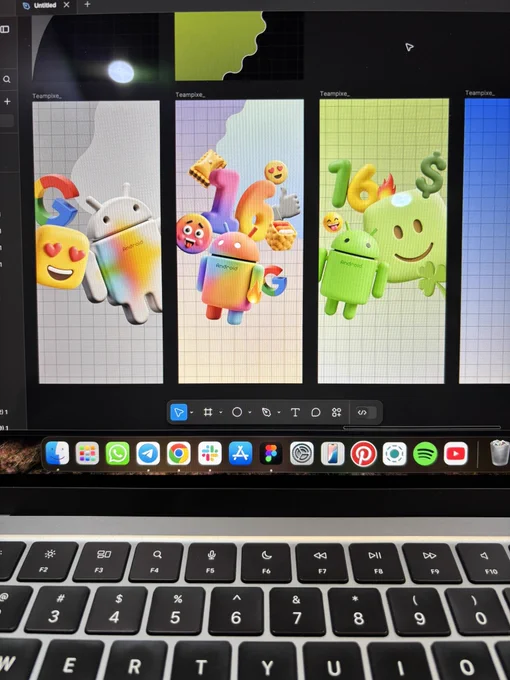Open the Move tool options dropdown arrow
The width and height of the screenshot is (510, 680).
(192, 412)
